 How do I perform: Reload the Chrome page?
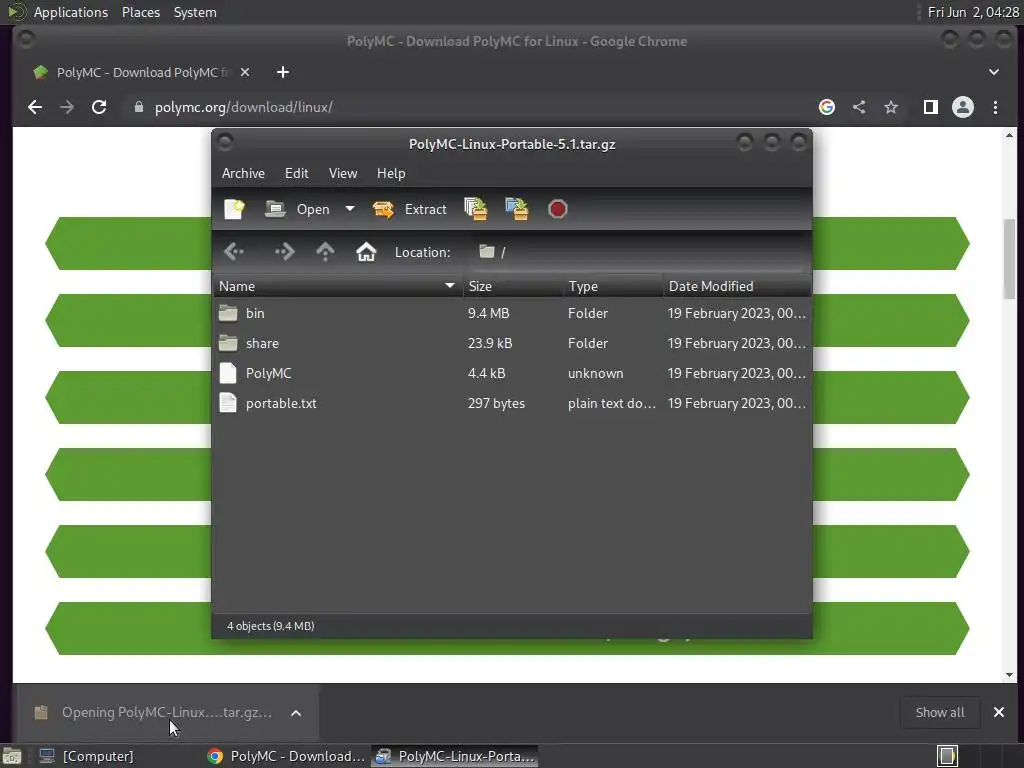coord(99,107)
